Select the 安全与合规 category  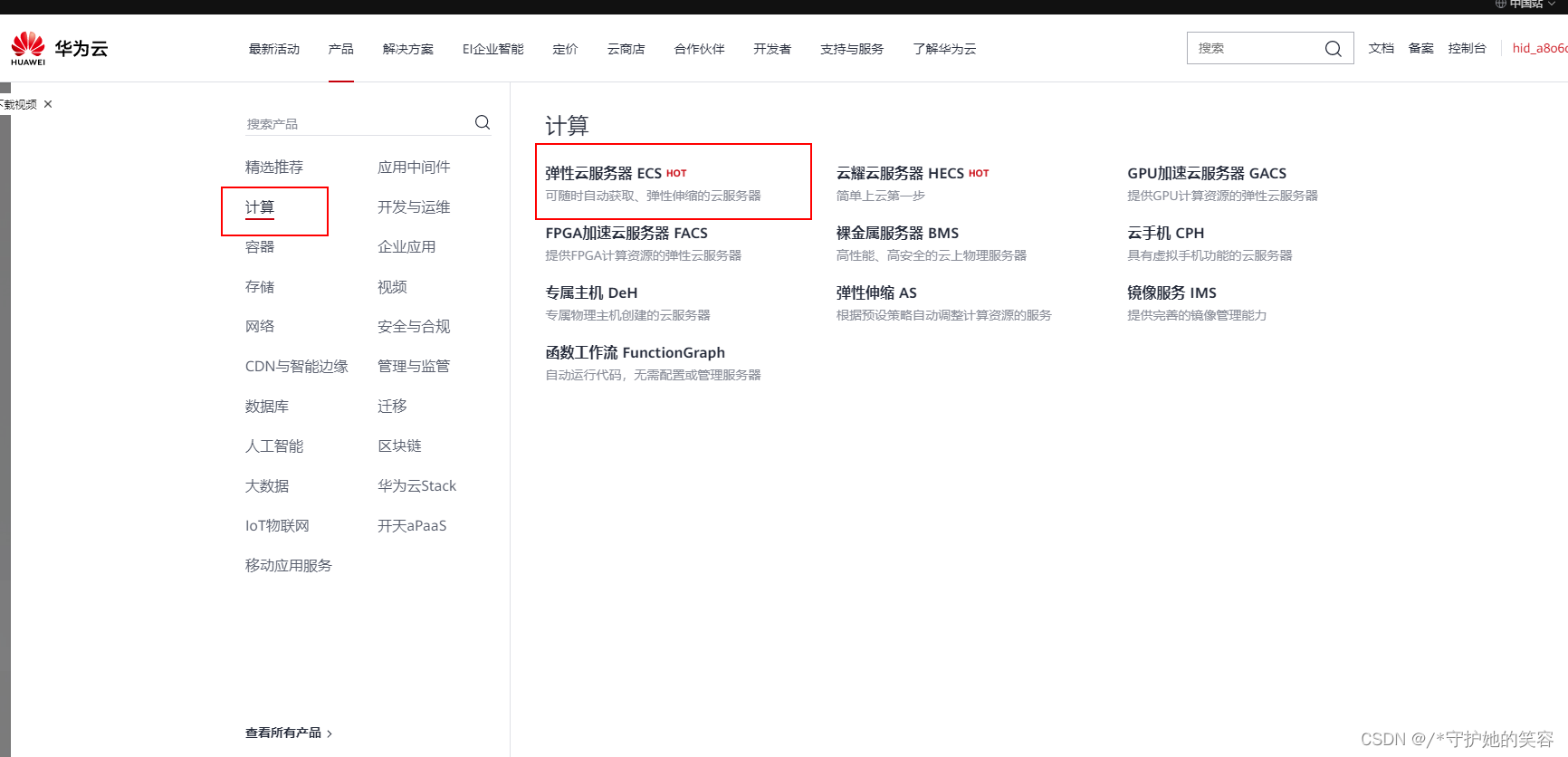pos(414,326)
